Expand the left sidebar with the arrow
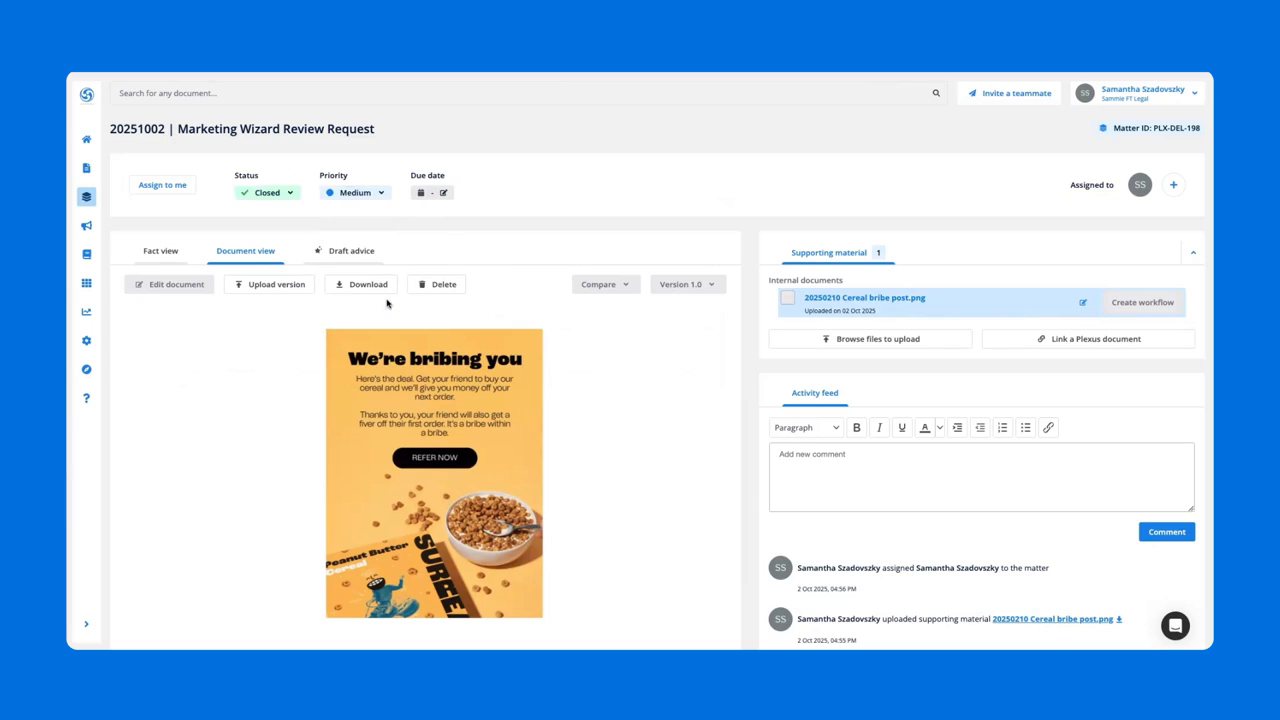Viewport: 1280px width, 720px height. pyautogui.click(x=86, y=624)
